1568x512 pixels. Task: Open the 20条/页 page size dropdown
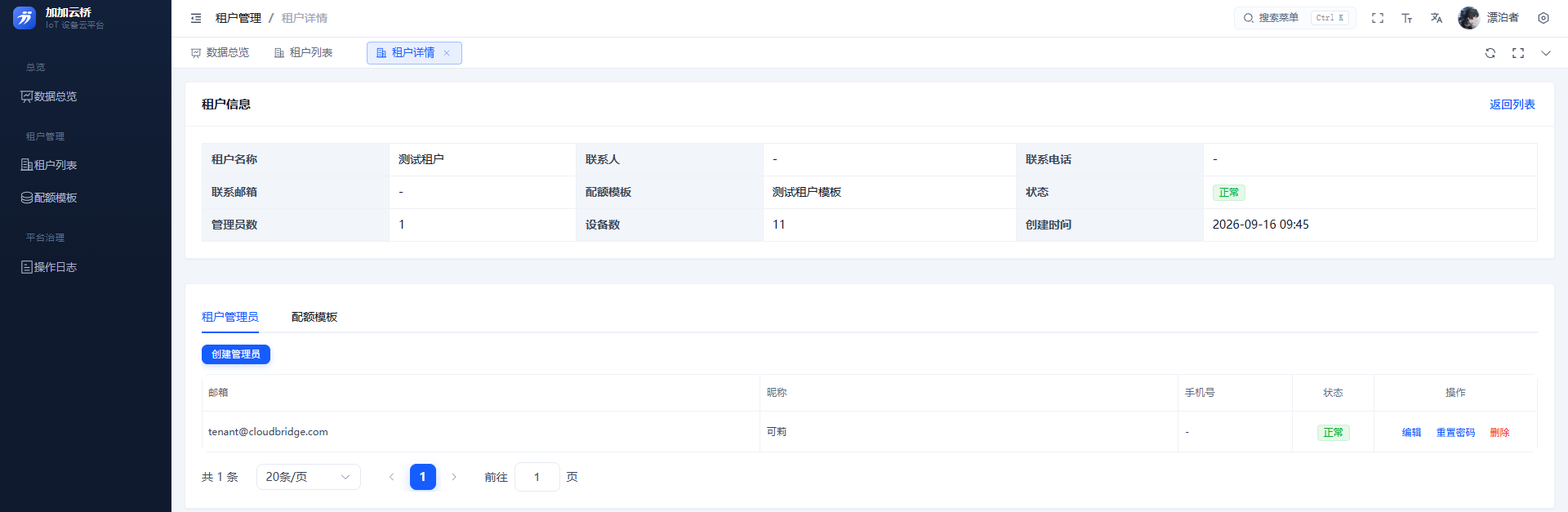click(309, 477)
